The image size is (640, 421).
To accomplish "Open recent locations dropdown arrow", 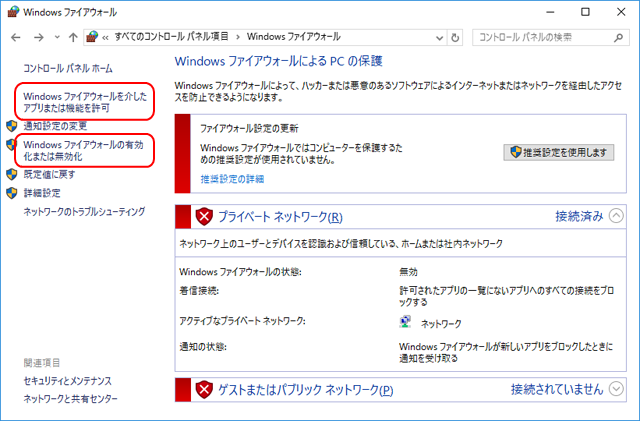I will [x=57, y=38].
